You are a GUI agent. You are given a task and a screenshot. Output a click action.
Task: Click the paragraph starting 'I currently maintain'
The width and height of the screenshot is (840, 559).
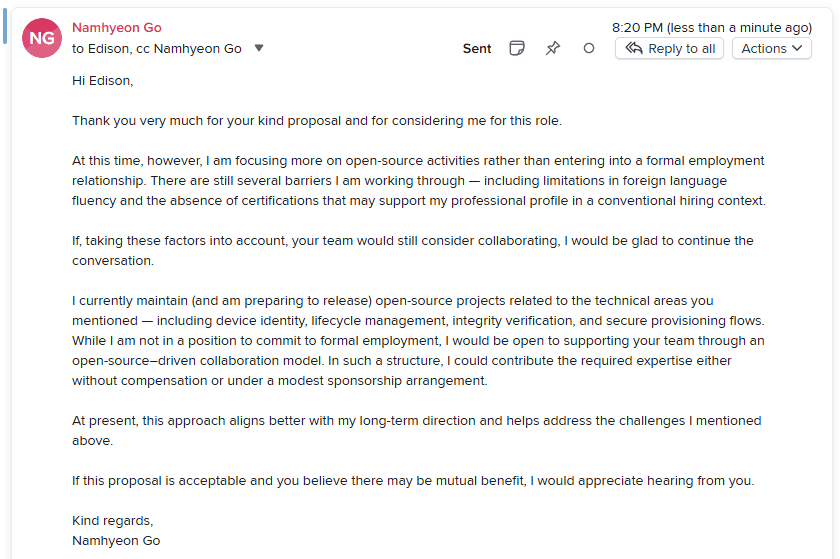tap(418, 340)
